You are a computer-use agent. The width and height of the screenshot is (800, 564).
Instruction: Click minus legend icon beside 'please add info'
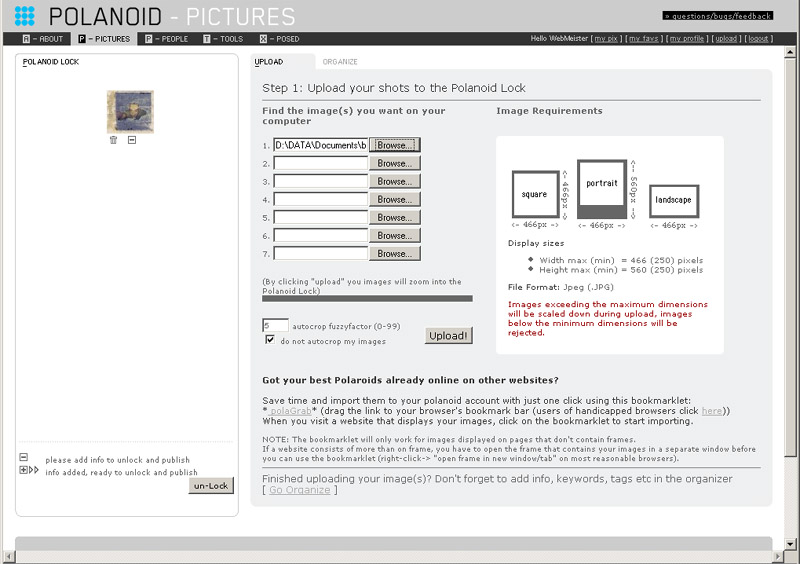tap(23, 457)
